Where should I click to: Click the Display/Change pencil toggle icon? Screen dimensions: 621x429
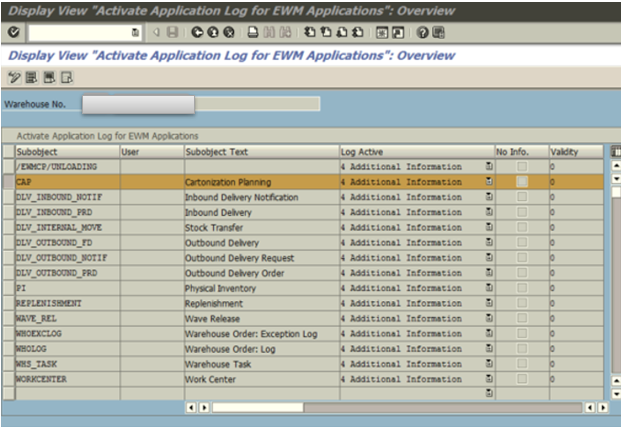pyautogui.click(x=14, y=77)
